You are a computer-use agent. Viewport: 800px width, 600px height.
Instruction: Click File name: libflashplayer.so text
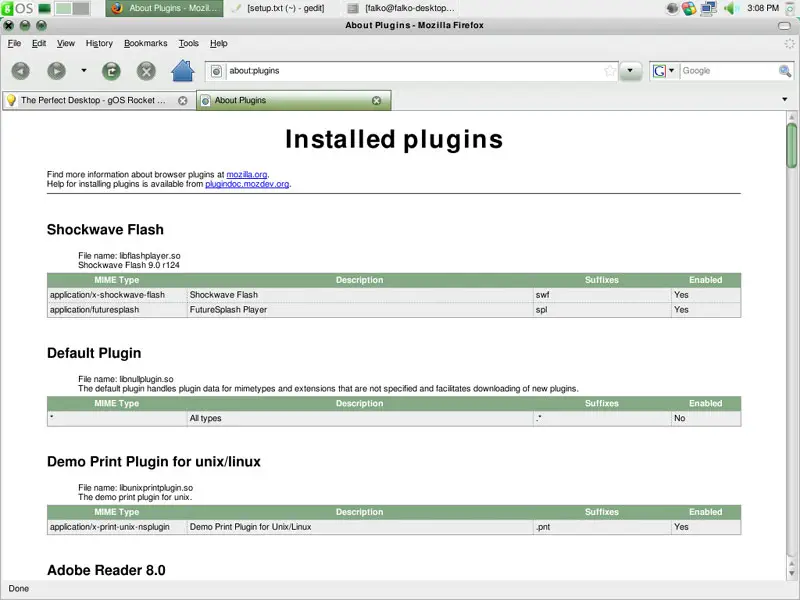tap(129, 256)
